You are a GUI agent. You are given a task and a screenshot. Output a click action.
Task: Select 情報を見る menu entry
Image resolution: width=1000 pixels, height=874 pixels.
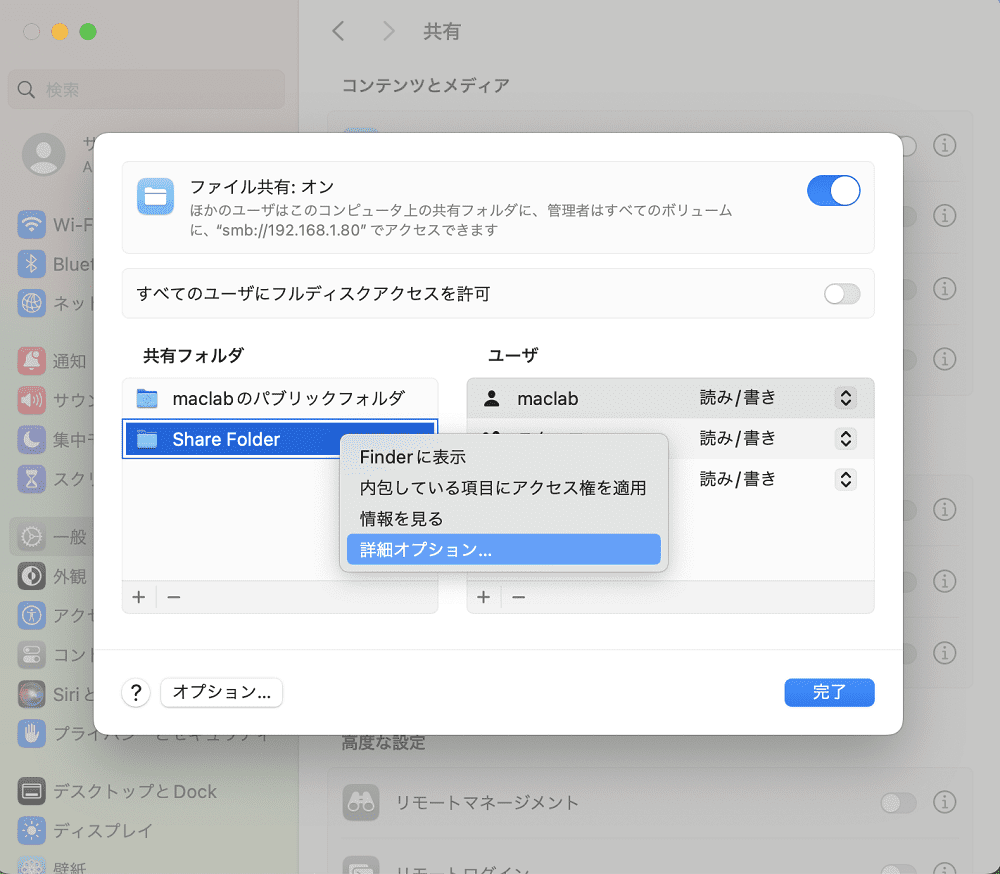[503, 519]
